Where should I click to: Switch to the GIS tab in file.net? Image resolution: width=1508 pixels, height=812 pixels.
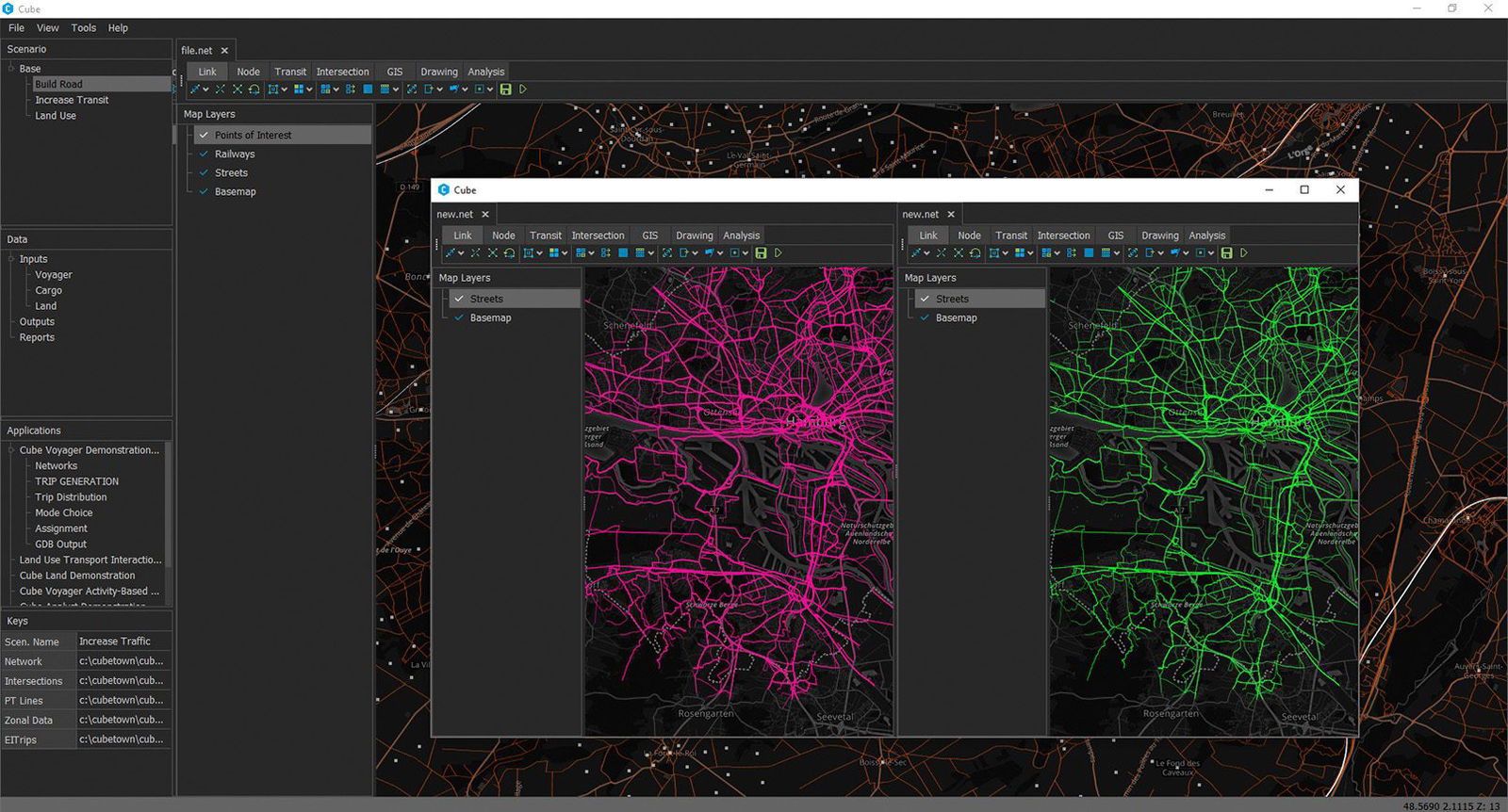394,72
